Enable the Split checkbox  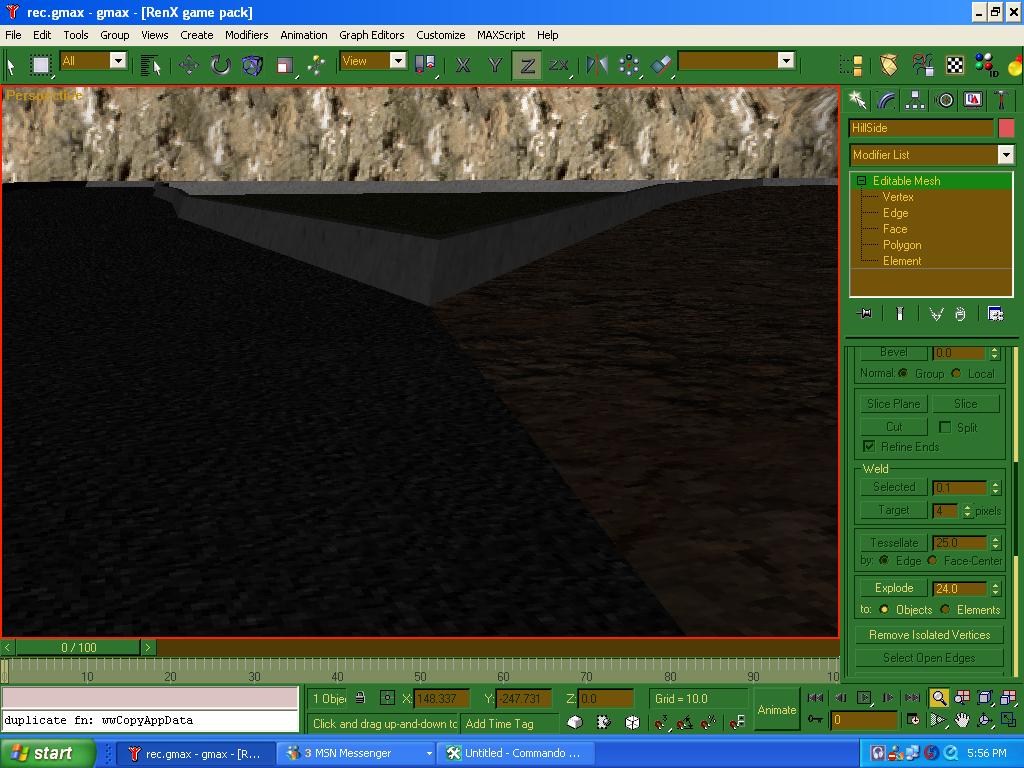click(x=945, y=427)
